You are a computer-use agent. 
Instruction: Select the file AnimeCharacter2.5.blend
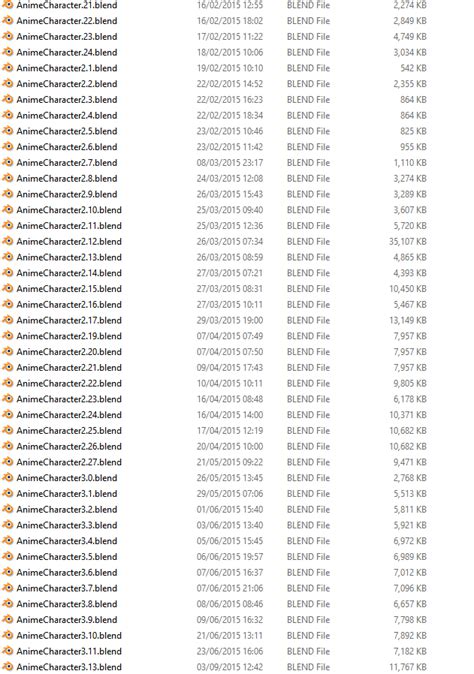point(67,131)
